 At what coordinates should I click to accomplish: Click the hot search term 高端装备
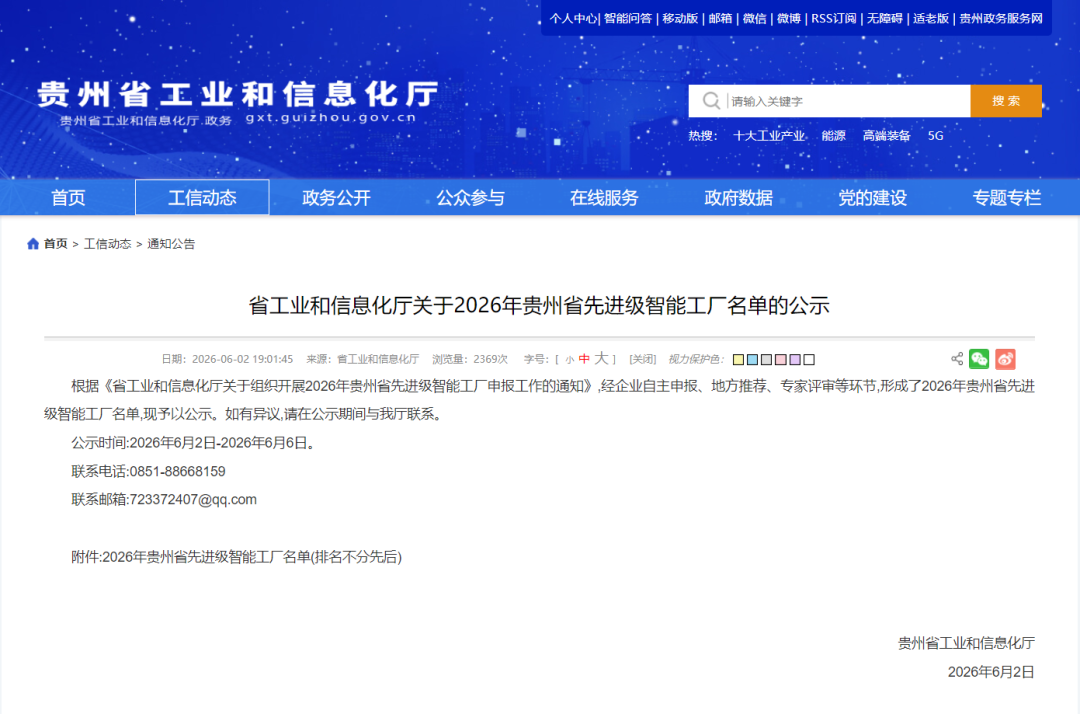[886, 136]
